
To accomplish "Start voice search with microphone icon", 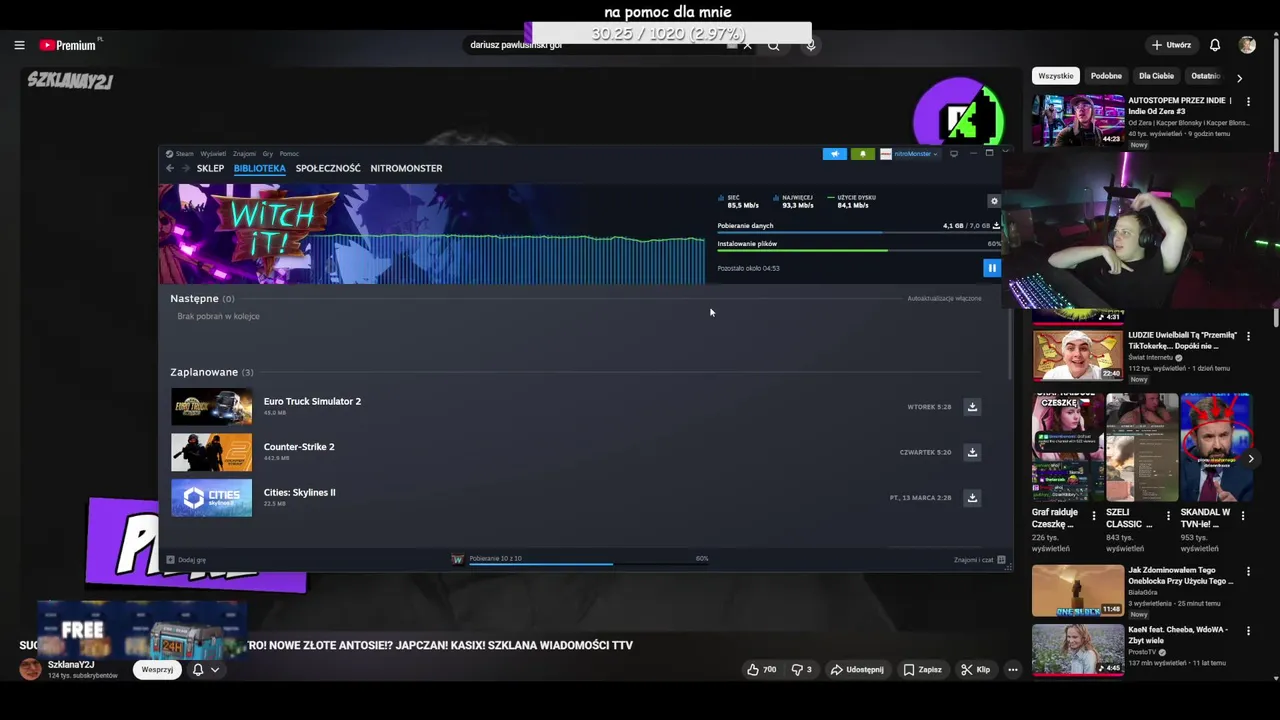I will (811, 45).
